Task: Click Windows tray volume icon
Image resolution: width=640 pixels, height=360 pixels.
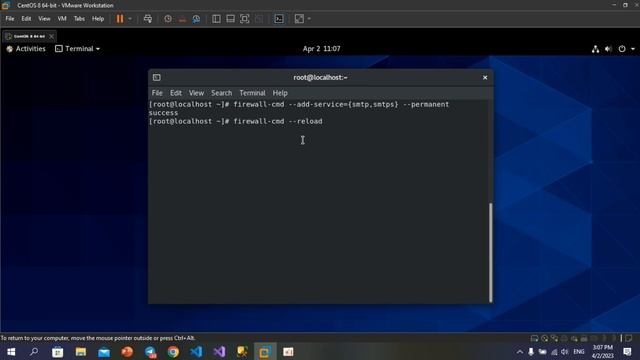Action: [565, 352]
